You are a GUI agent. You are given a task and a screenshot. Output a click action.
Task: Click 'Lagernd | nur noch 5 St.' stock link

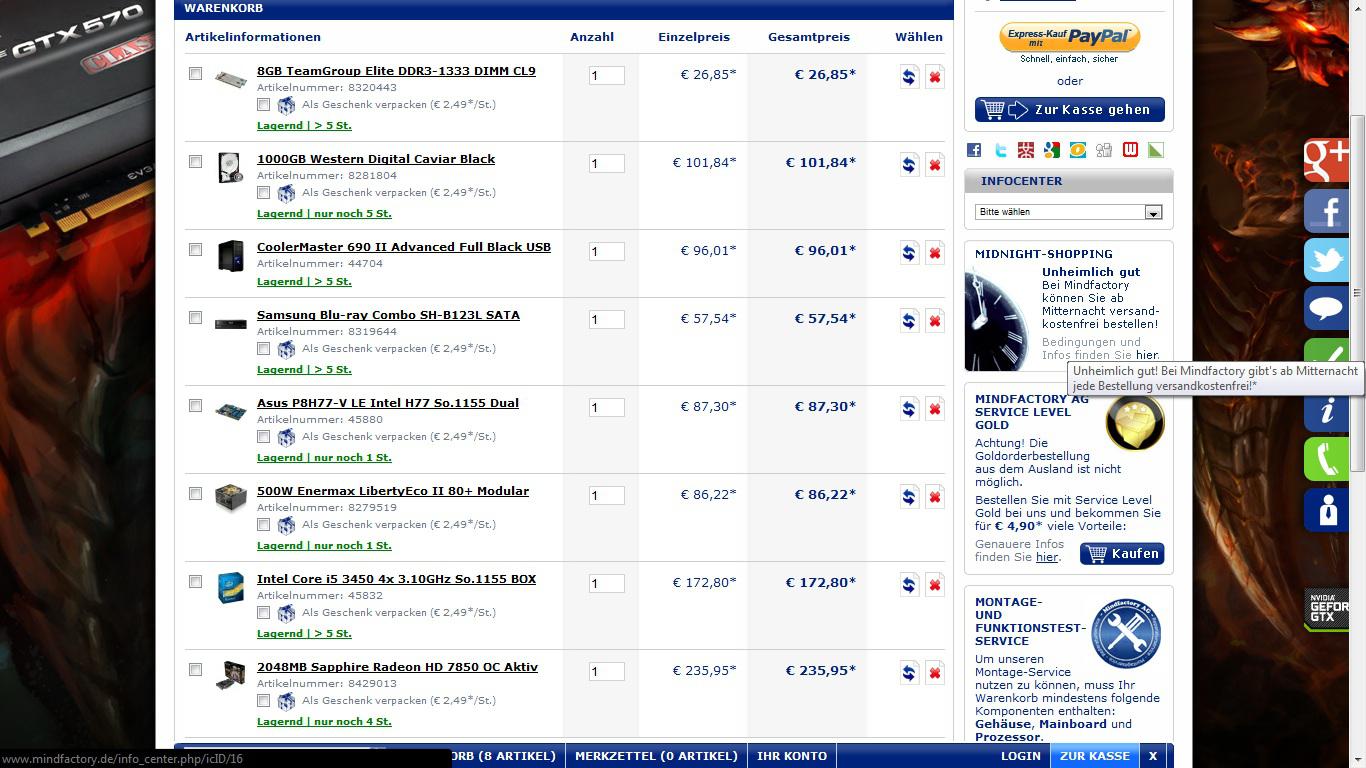pos(324,214)
